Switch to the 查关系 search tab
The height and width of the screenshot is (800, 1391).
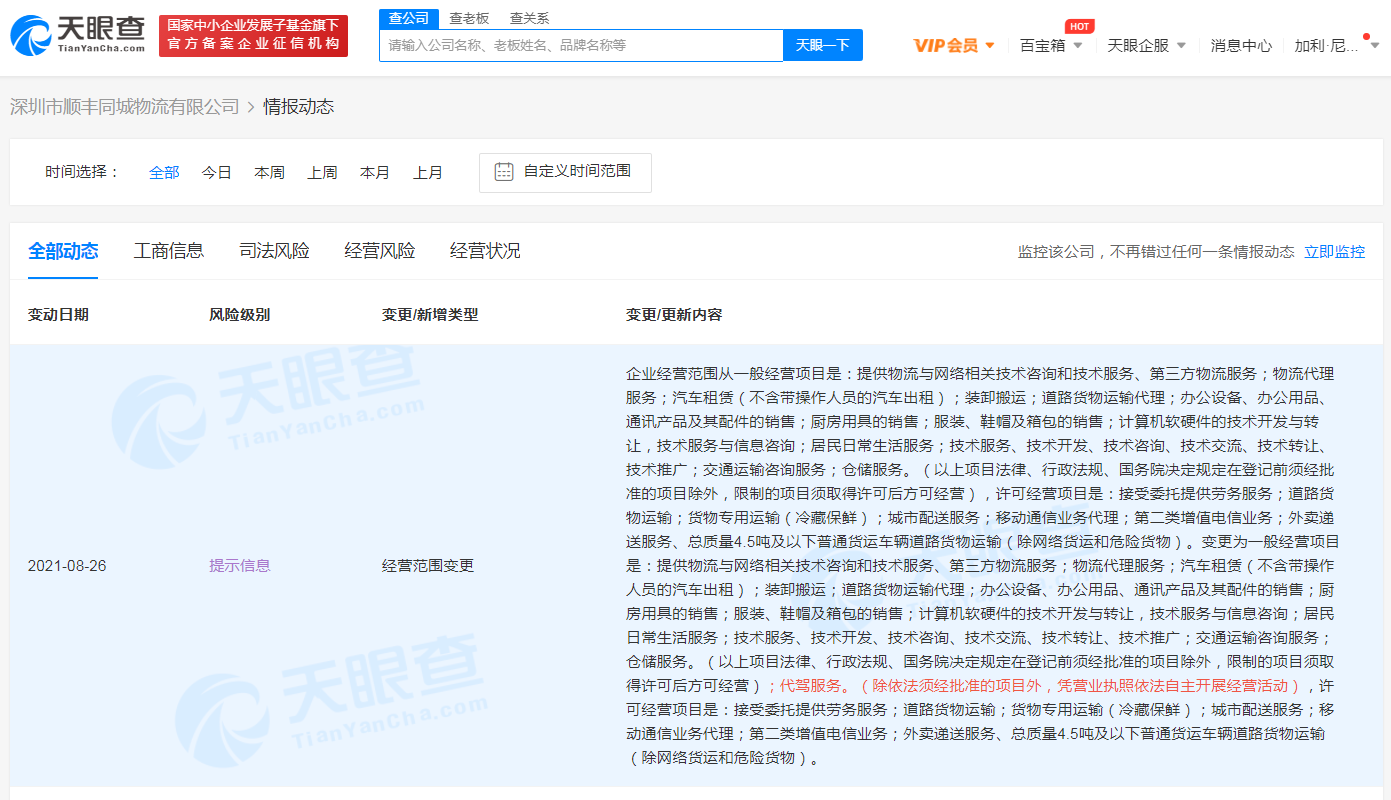pyautogui.click(x=529, y=18)
